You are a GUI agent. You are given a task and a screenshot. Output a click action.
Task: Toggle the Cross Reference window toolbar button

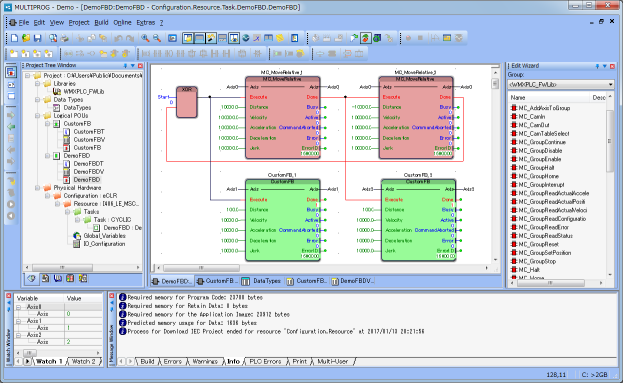tap(222, 38)
